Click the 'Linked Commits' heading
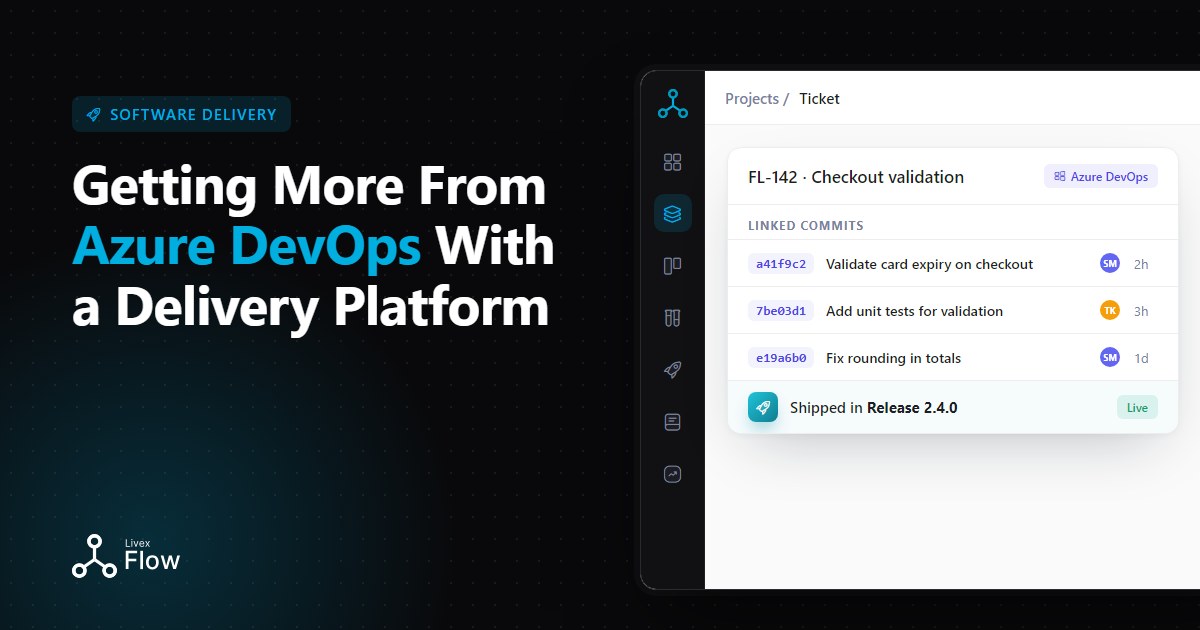The height and width of the screenshot is (630, 1200). (806, 226)
